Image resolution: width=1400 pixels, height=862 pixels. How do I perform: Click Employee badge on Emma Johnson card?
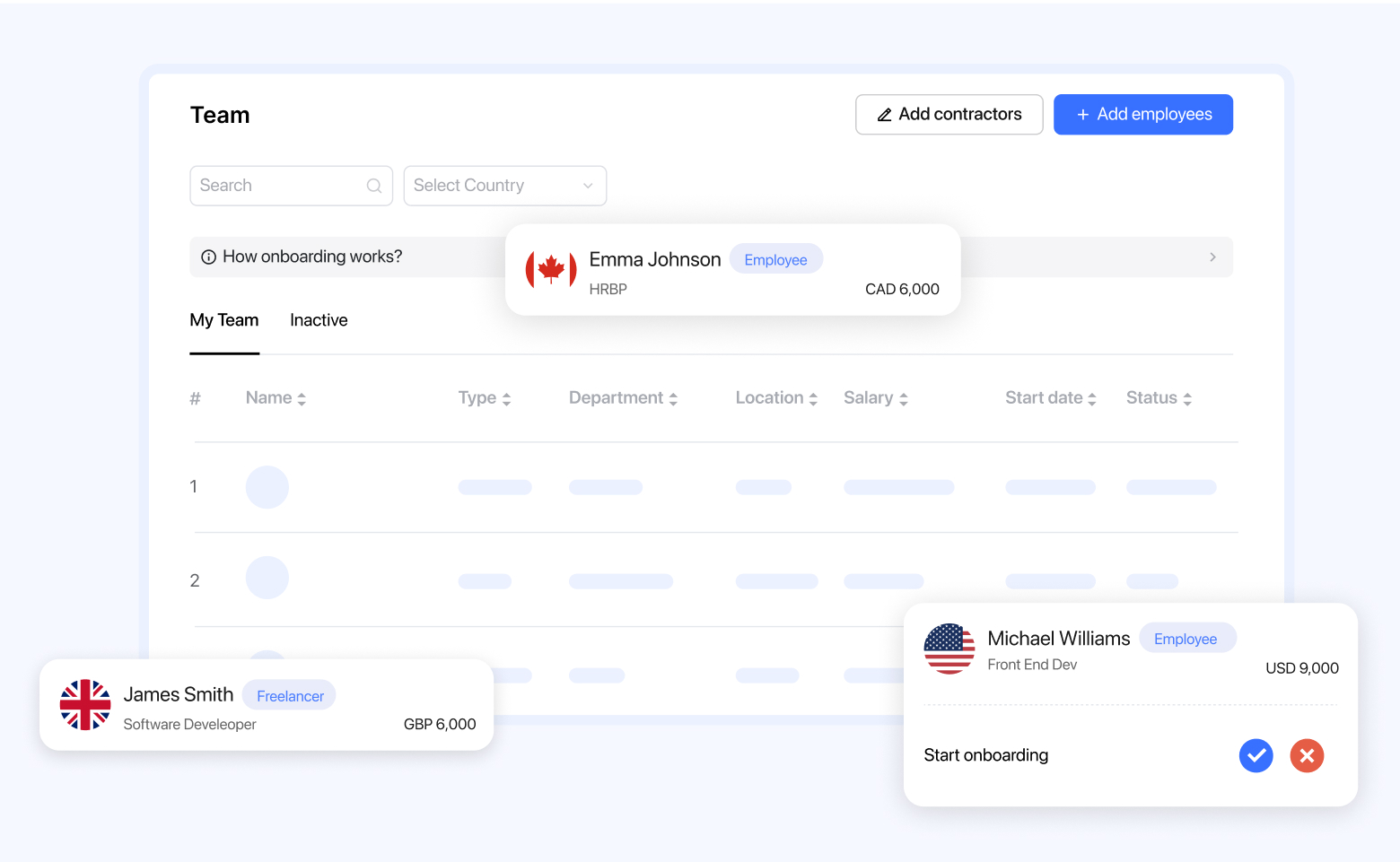tap(775, 260)
